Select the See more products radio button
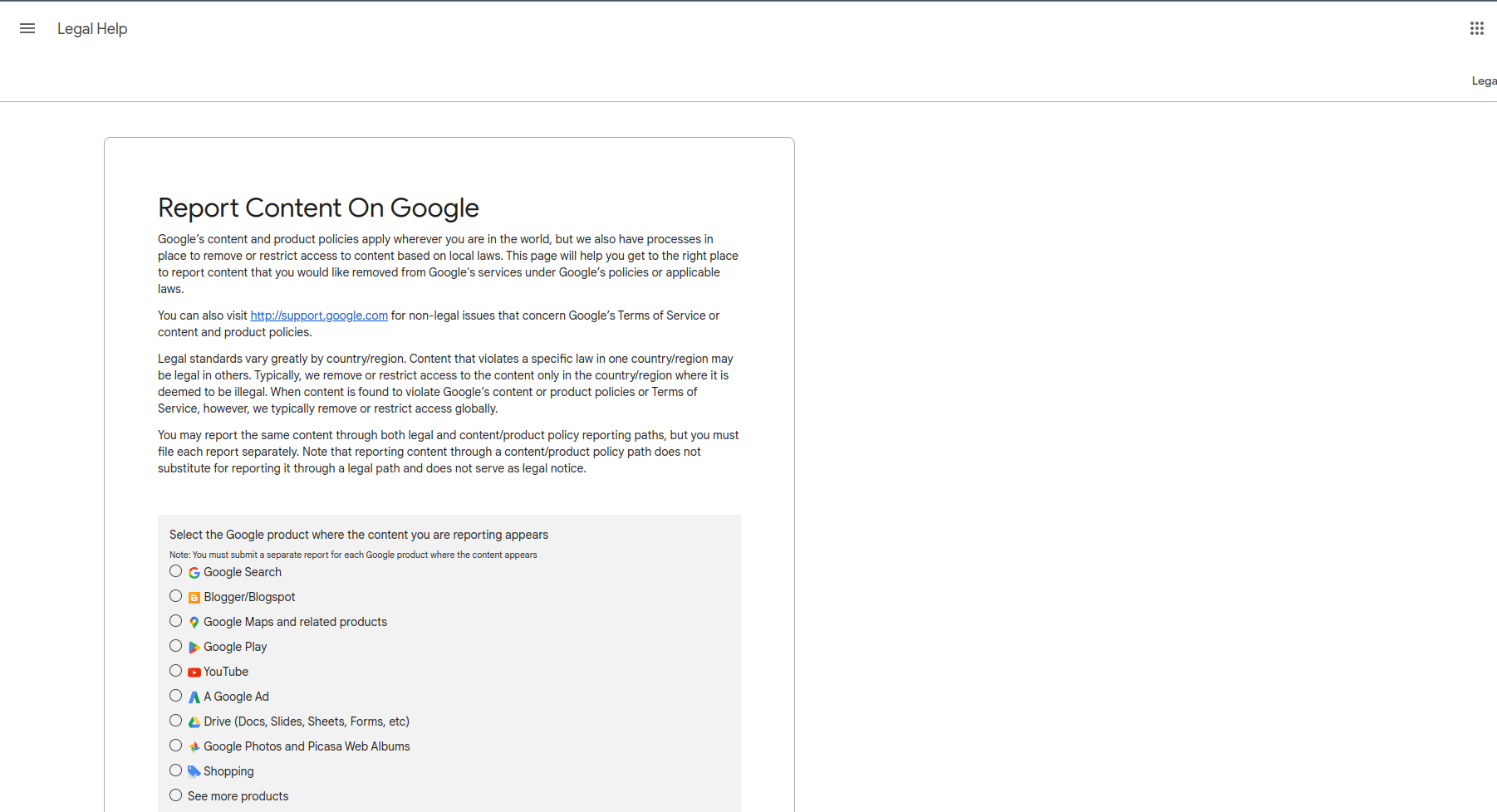Image resolution: width=1497 pixels, height=812 pixels. (x=175, y=795)
